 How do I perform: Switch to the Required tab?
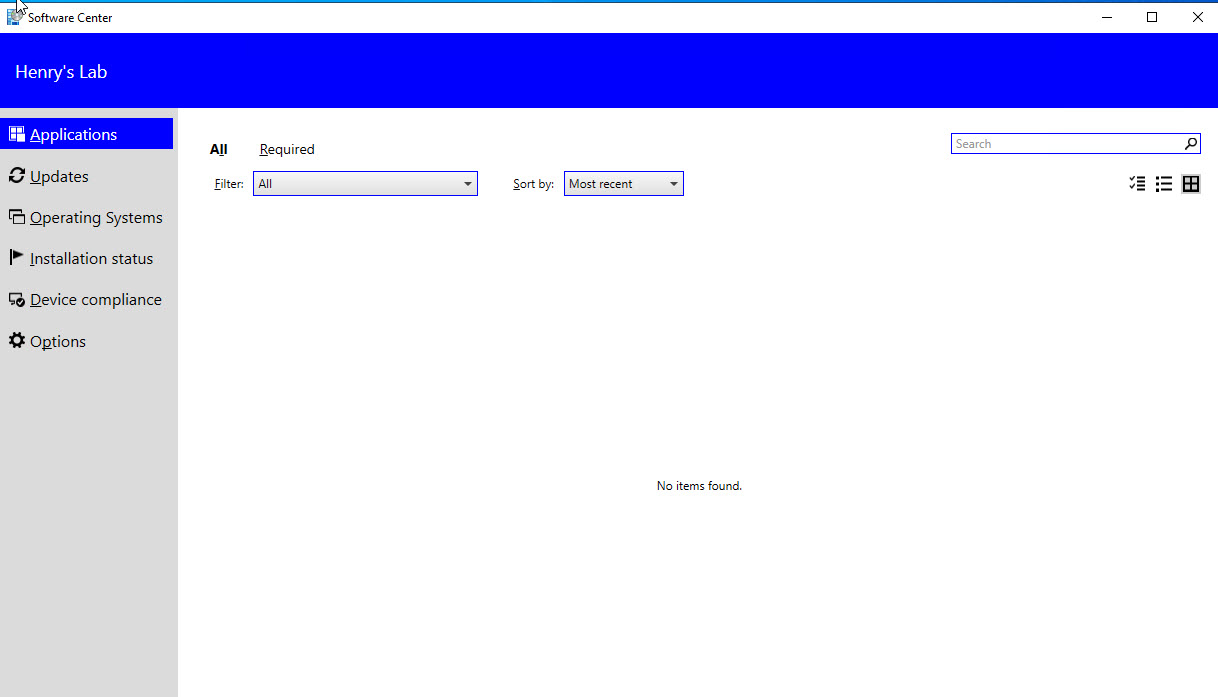287,150
